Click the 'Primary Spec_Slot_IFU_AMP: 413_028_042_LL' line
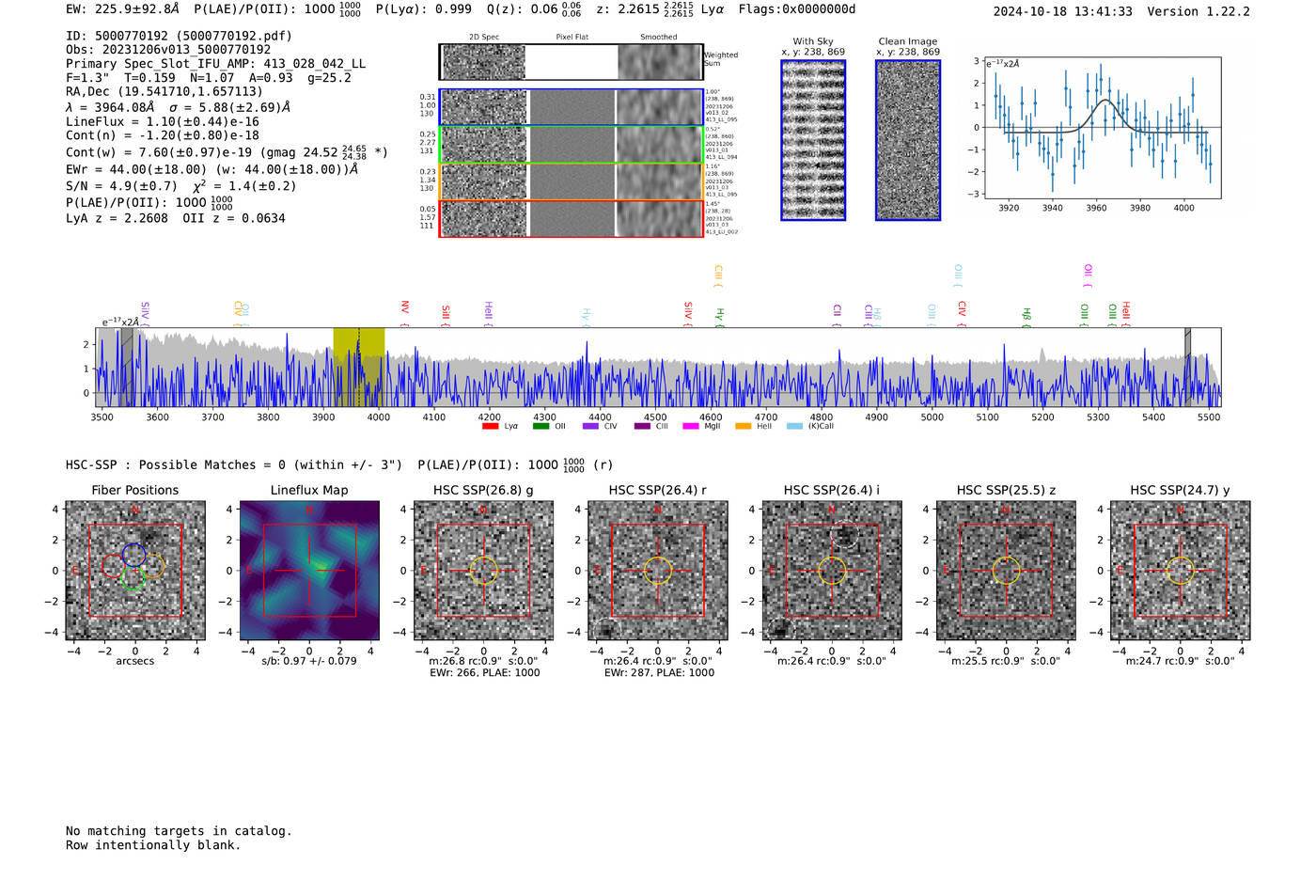The height and width of the screenshot is (896, 1316). pos(215,64)
